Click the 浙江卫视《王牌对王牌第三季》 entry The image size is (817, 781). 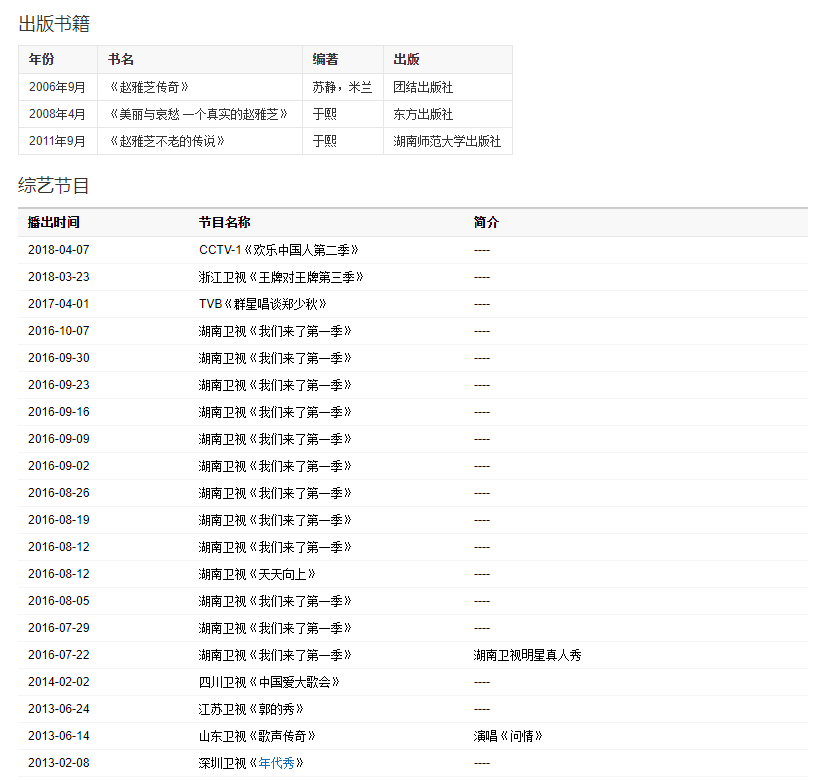click(281, 276)
